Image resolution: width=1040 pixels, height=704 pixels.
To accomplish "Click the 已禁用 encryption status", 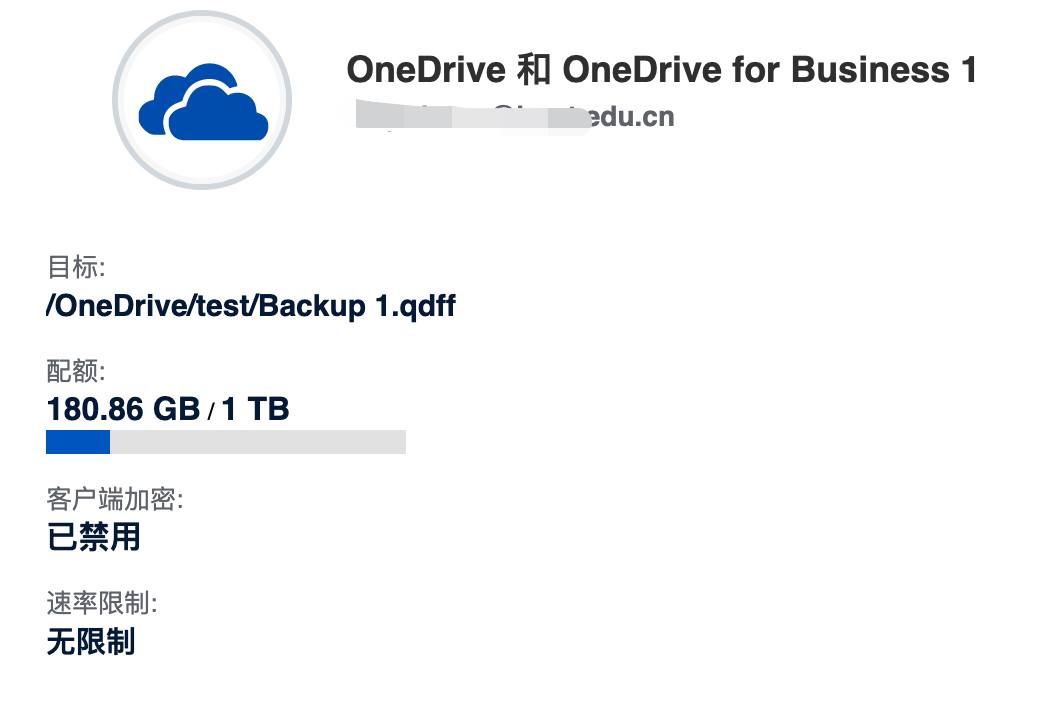I will click(x=94, y=537).
